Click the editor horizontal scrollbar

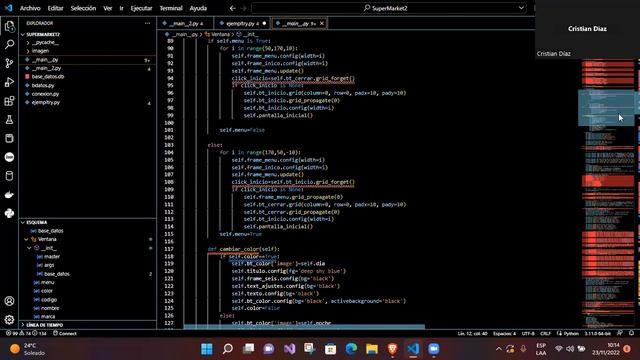(x=304, y=327)
